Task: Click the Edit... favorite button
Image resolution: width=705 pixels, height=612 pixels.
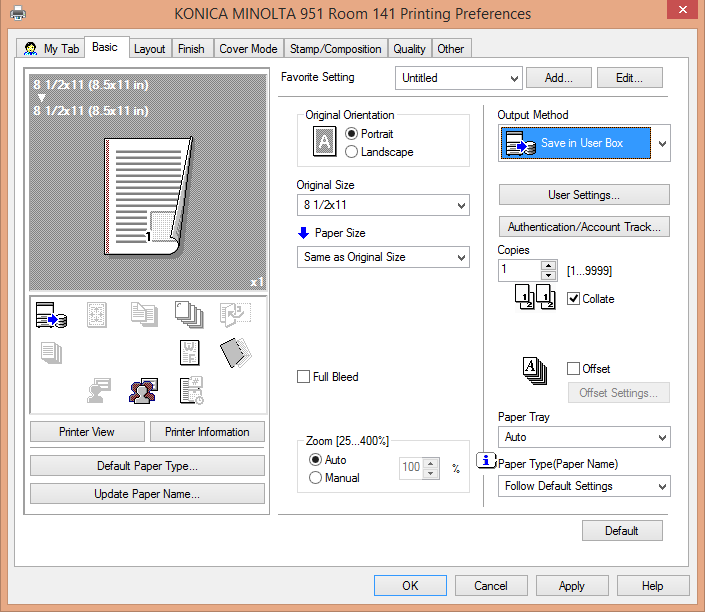Action: 629,78
